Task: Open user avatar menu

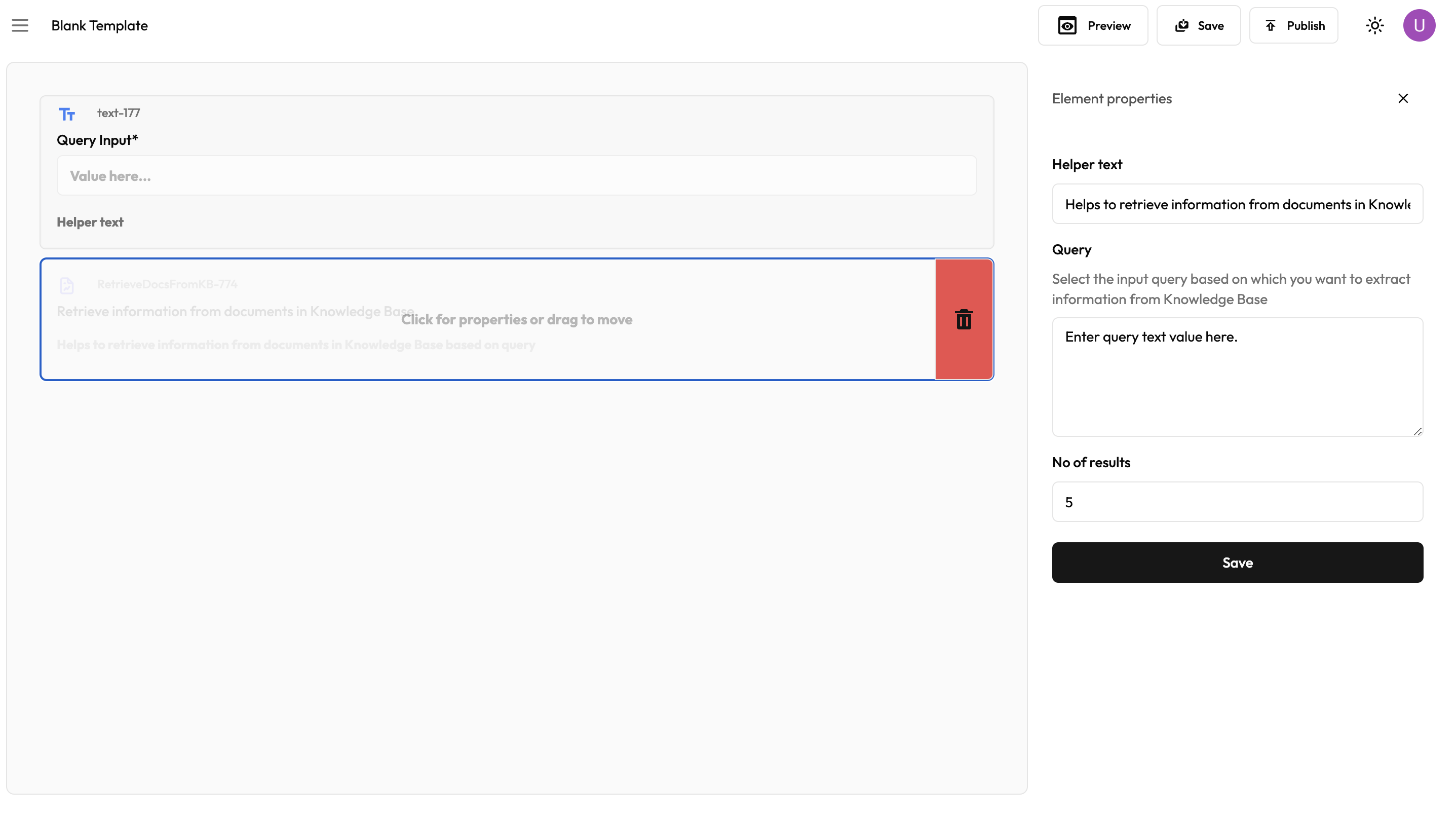Action: 1419,25
